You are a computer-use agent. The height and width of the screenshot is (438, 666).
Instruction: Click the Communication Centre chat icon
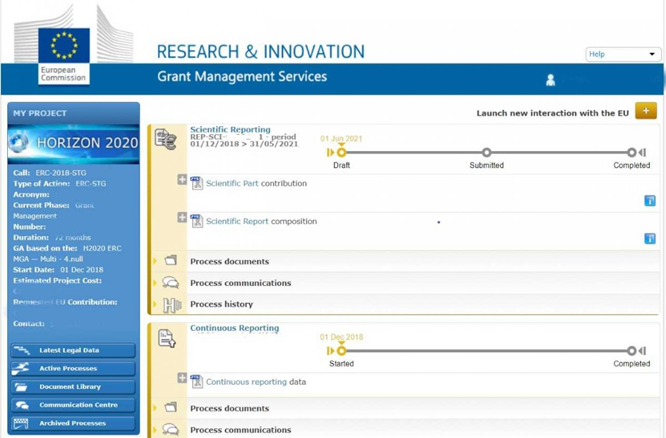(22, 405)
